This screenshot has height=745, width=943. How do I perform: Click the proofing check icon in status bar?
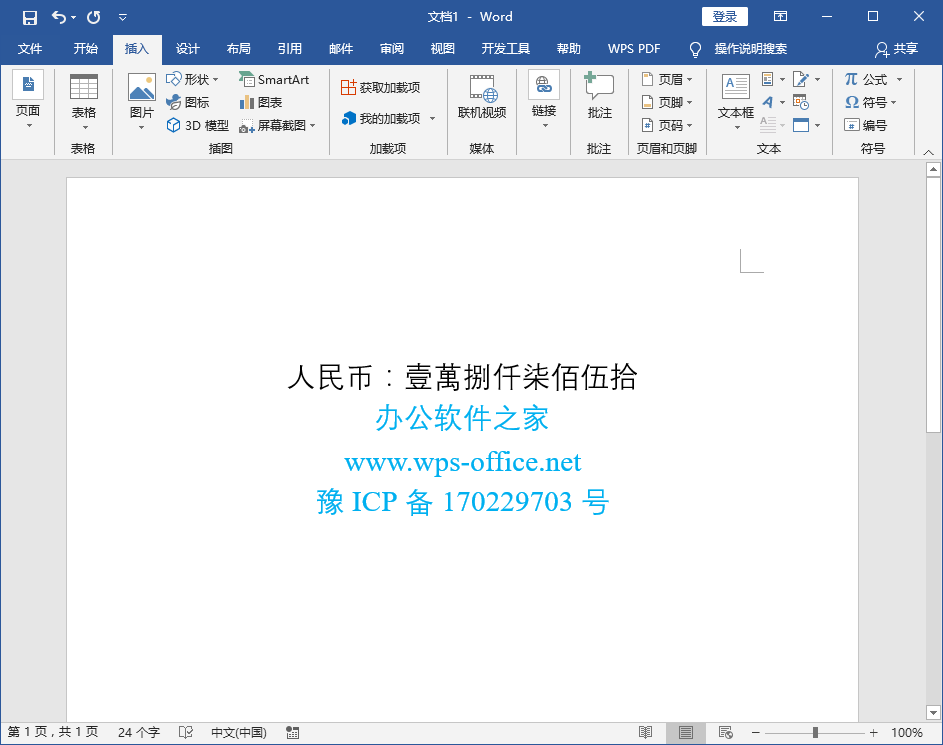[x=186, y=732]
